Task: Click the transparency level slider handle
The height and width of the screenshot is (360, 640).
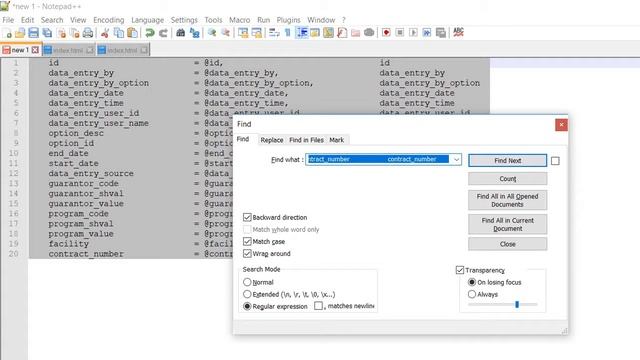Action: coord(517,304)
